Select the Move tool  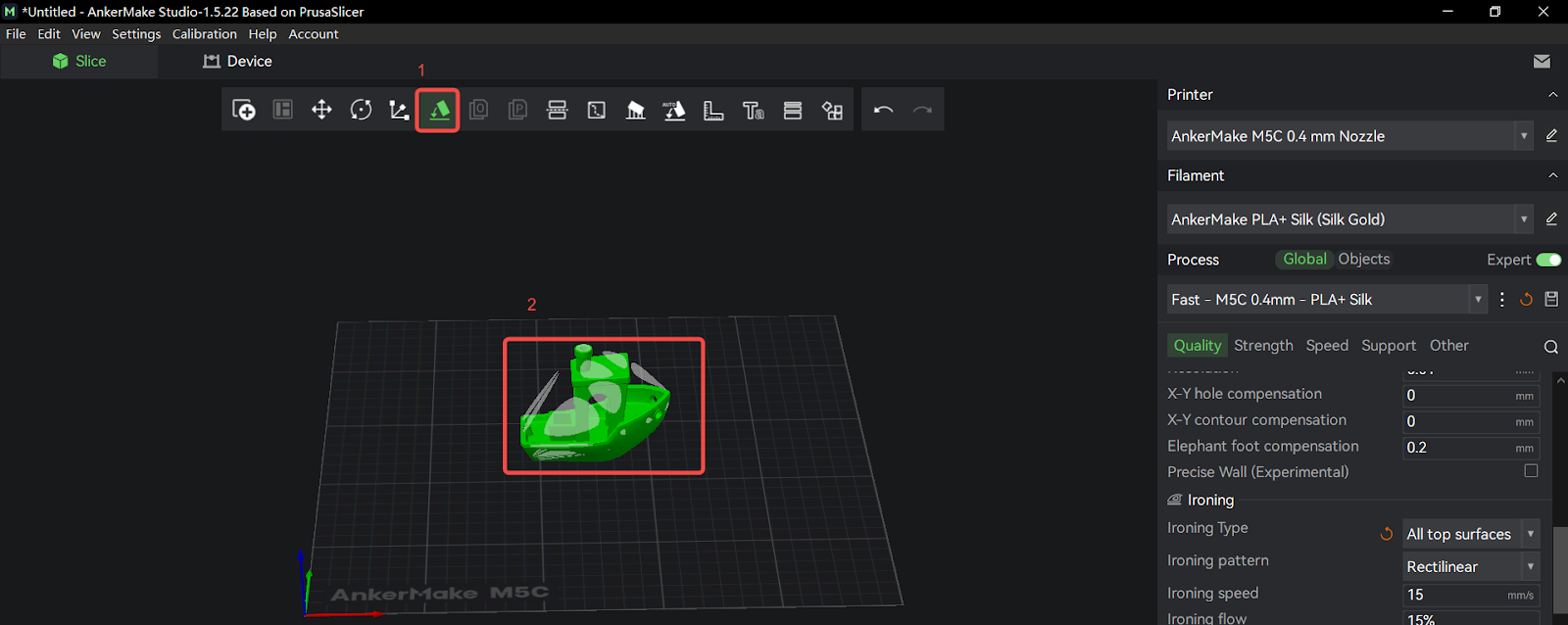(321, 110)
